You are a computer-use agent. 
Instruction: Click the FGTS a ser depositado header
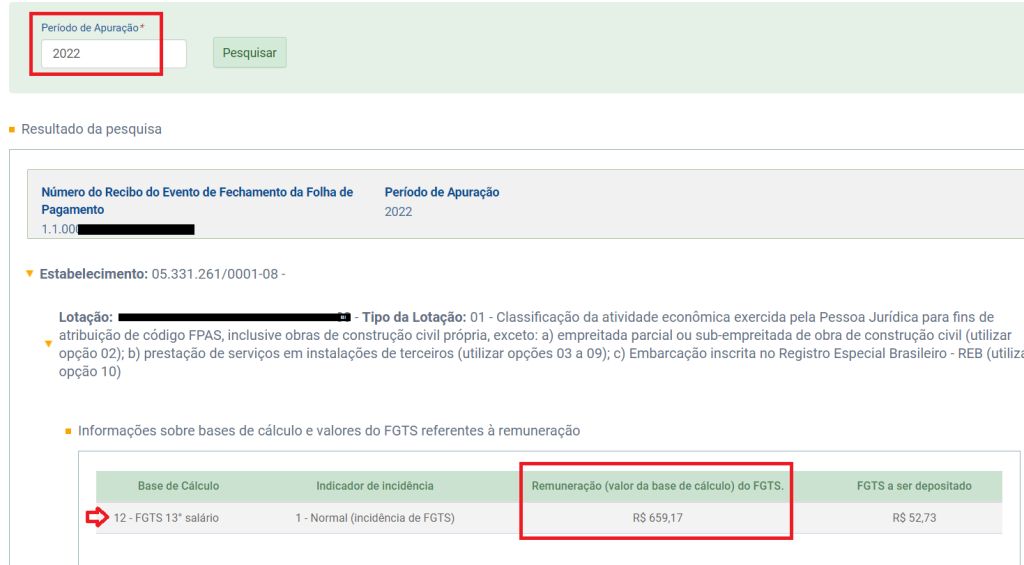click(914, 486)
